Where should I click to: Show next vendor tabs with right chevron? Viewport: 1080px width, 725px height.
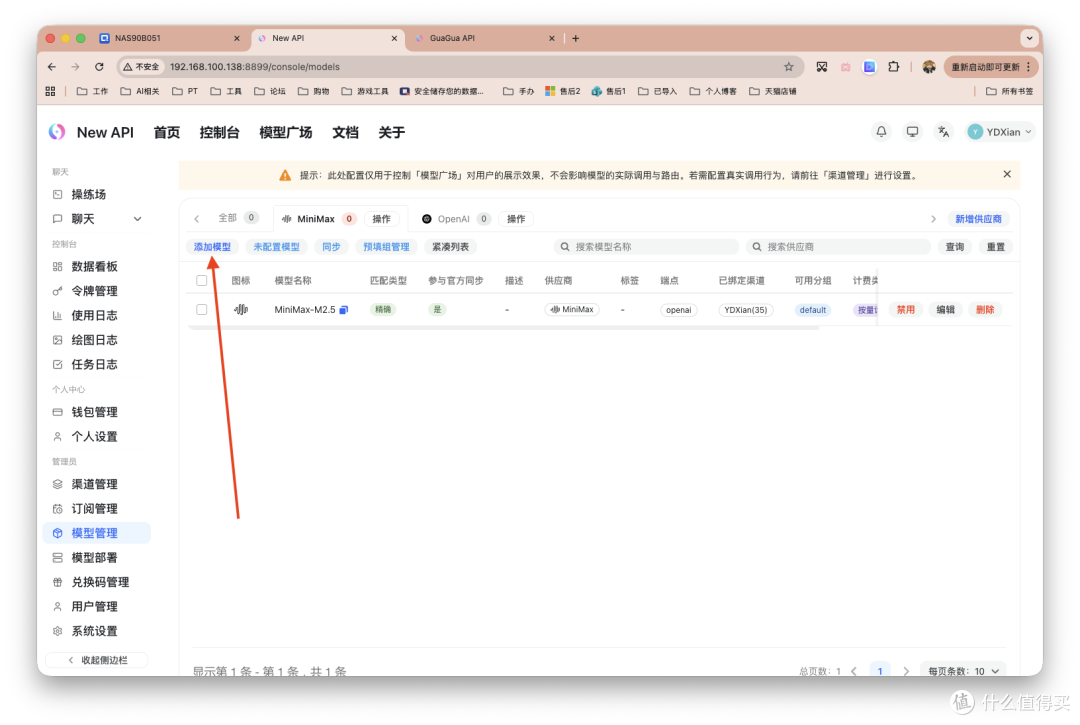tap(933, 219)
